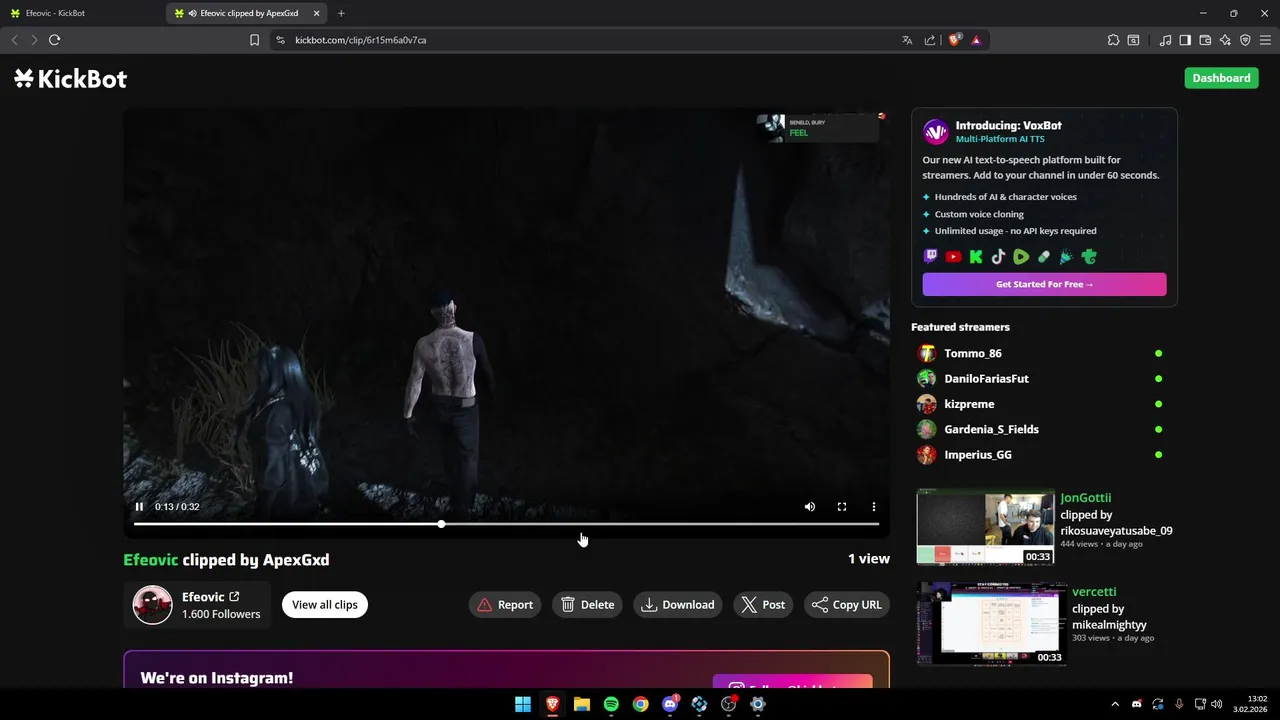
Task: Open browser extensions puzzle icon
Action: [x=1113, y=40]
